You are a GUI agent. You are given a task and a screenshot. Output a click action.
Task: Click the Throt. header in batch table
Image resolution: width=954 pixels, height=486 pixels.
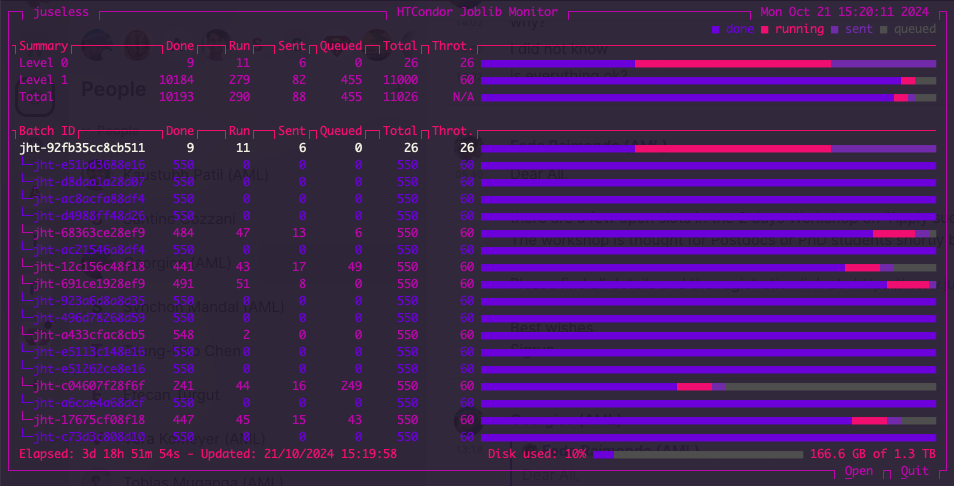[x=453, y=131]
